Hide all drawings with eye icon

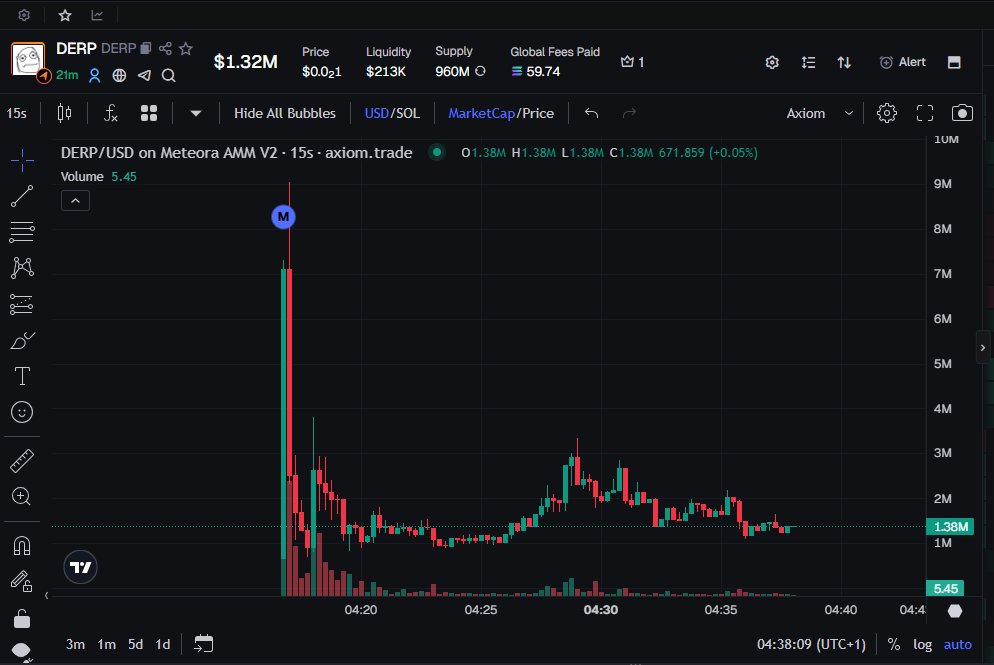[x=22, y=650]
